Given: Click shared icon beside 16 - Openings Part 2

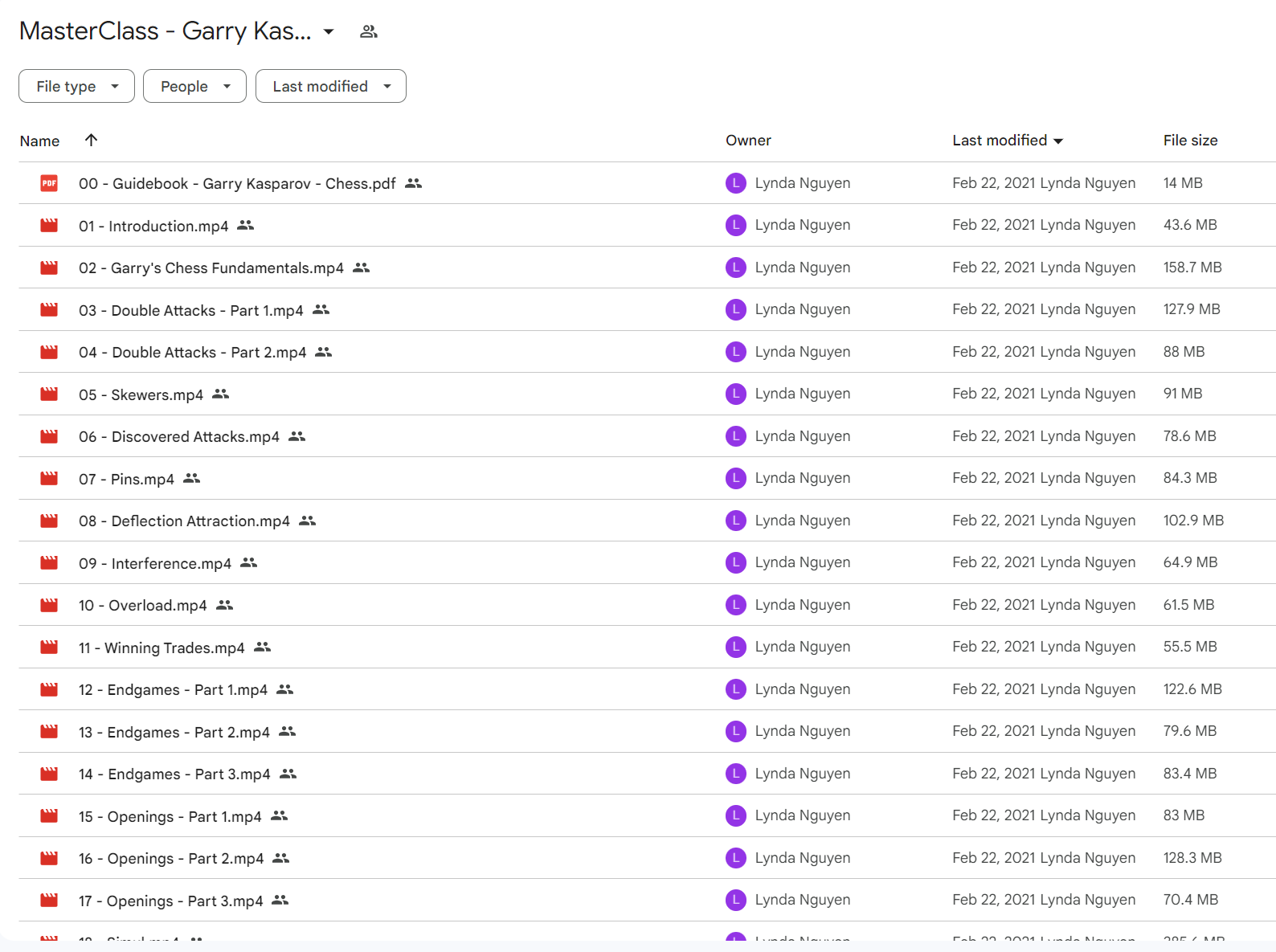Looking at the screenshot, I should point(281,858).
